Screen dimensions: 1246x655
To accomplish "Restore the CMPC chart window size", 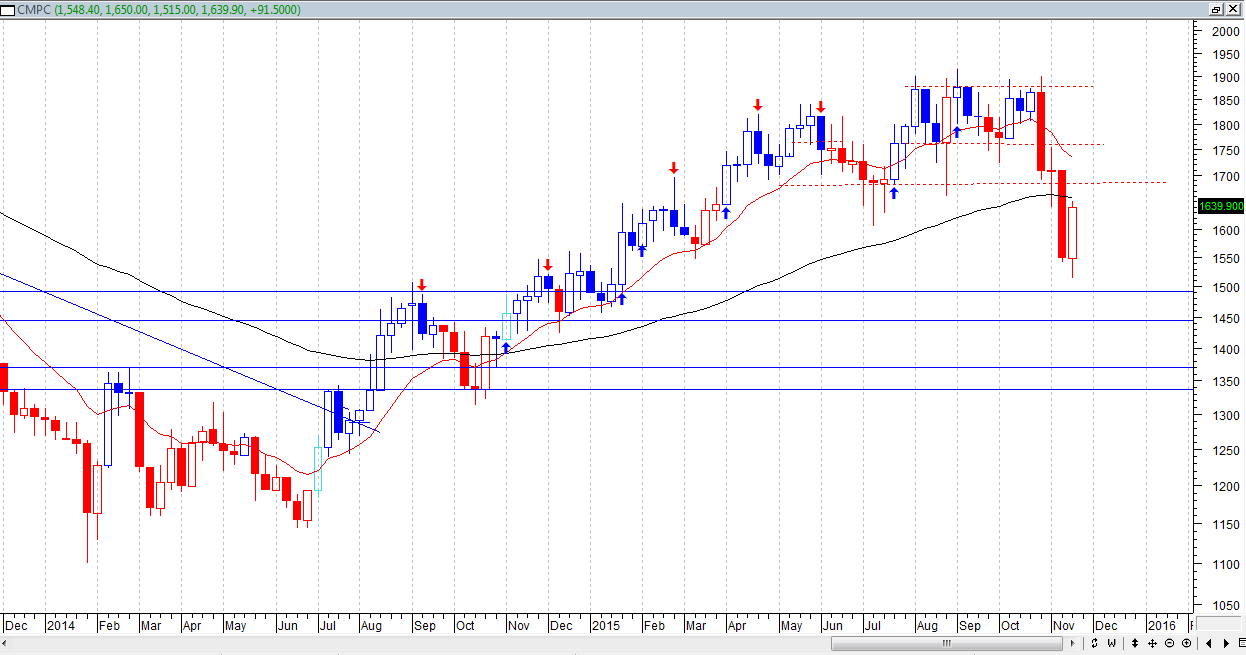I will click(1217, 9).
